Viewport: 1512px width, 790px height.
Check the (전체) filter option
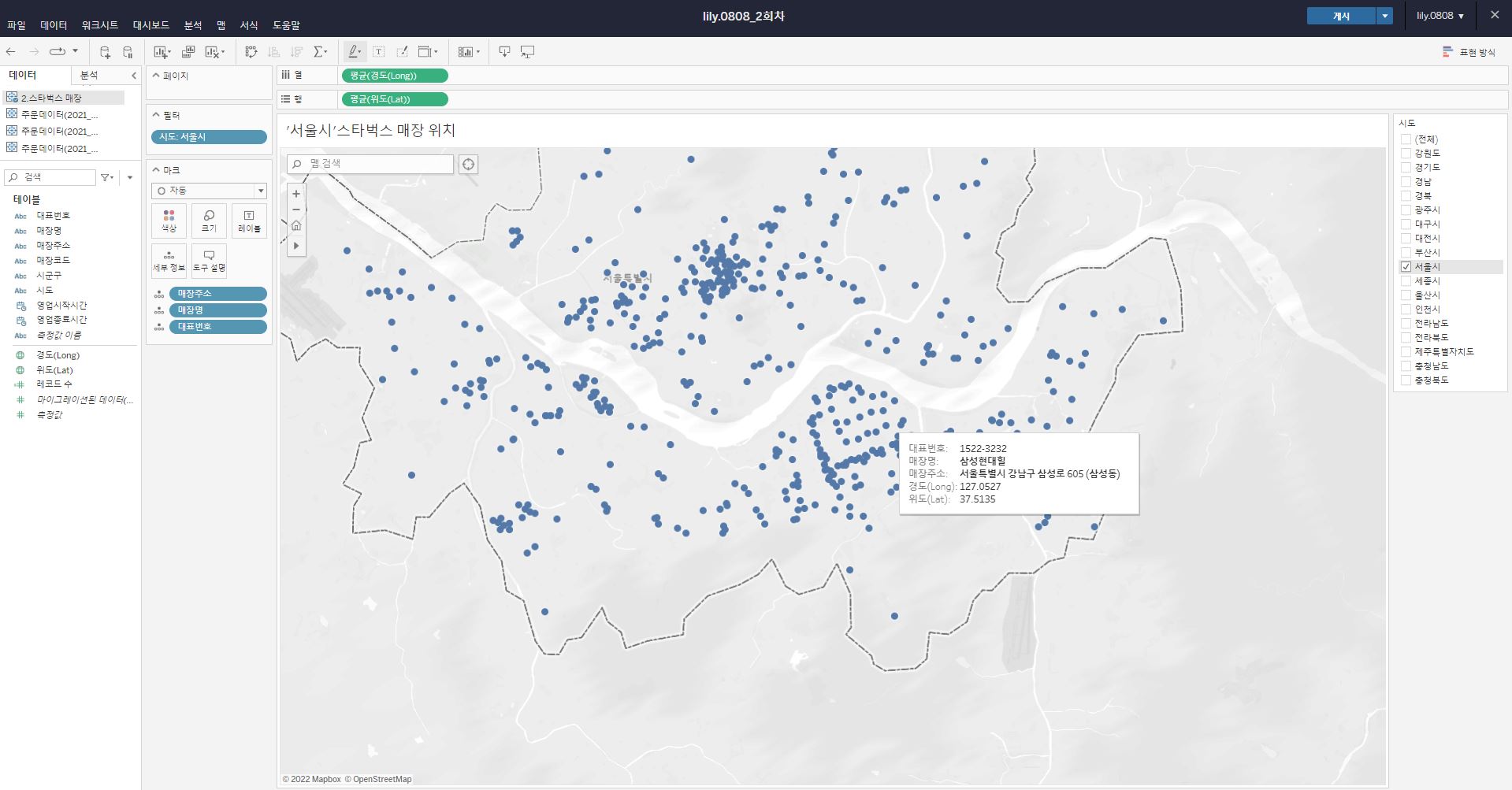click(x=1406, y=139)
